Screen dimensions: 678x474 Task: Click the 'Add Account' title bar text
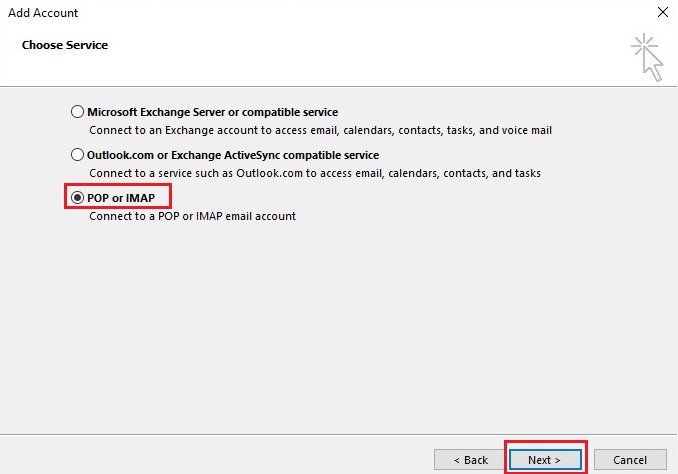(x=42, y=13)
